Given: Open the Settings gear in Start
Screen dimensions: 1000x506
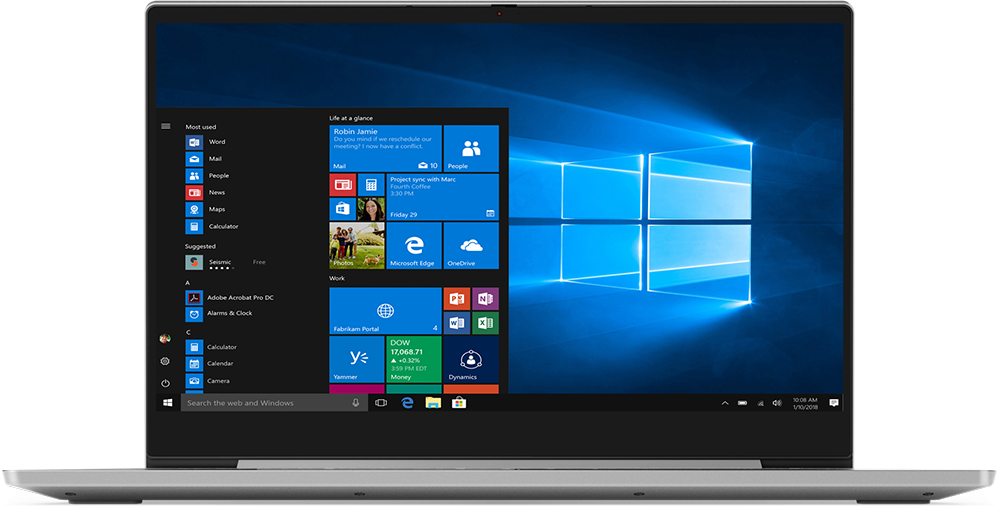Looking at the screenshot, I should [165, 361].
